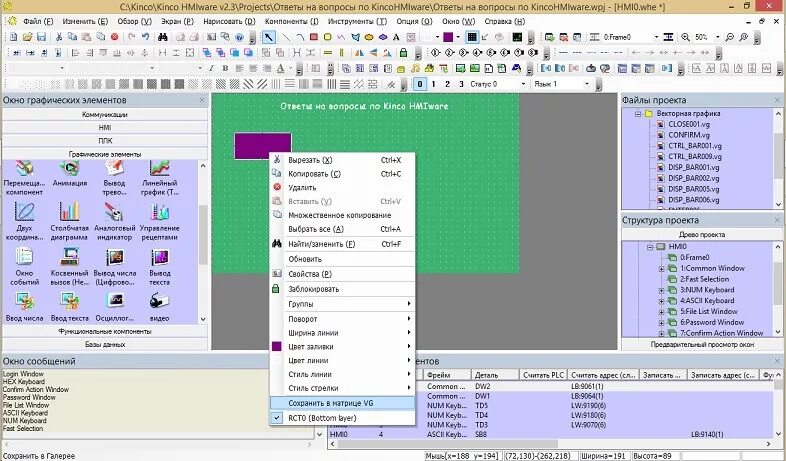Click the New project toolbar icon
This screenshot has height=461, width=786.
click(x=14, y=37)
